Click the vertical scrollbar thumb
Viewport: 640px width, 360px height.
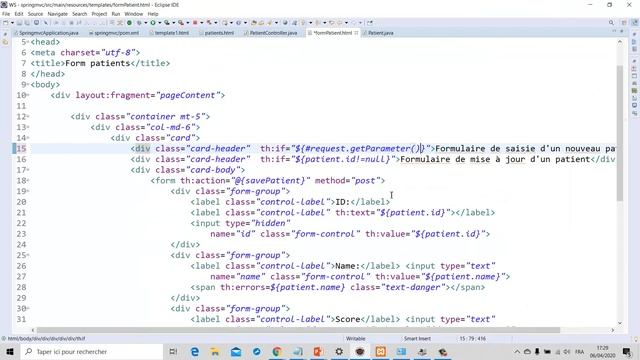pos(620,133)
